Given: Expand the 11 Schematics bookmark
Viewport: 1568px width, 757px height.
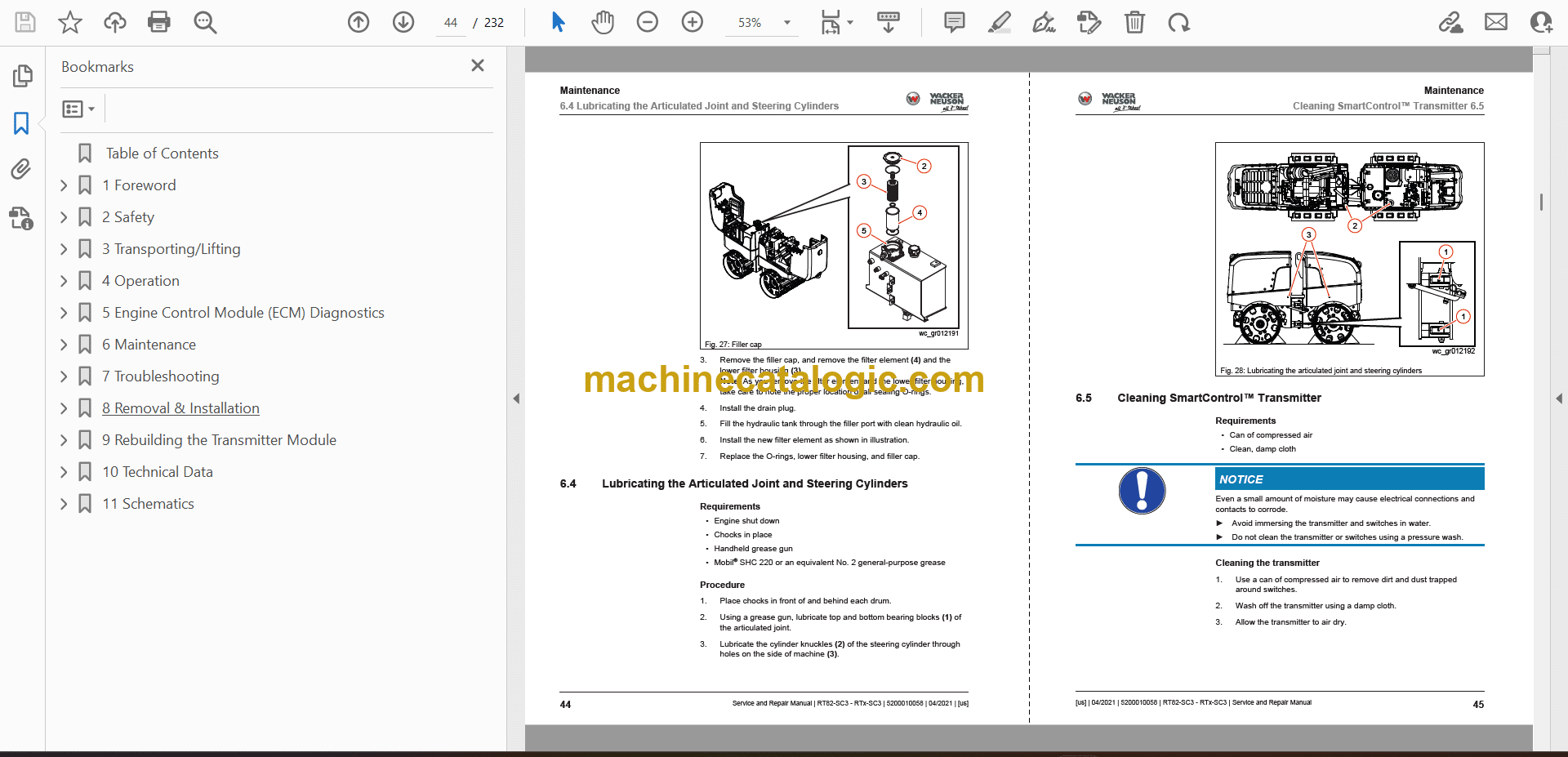Looking at the screenshot, I should coord(64,504).
